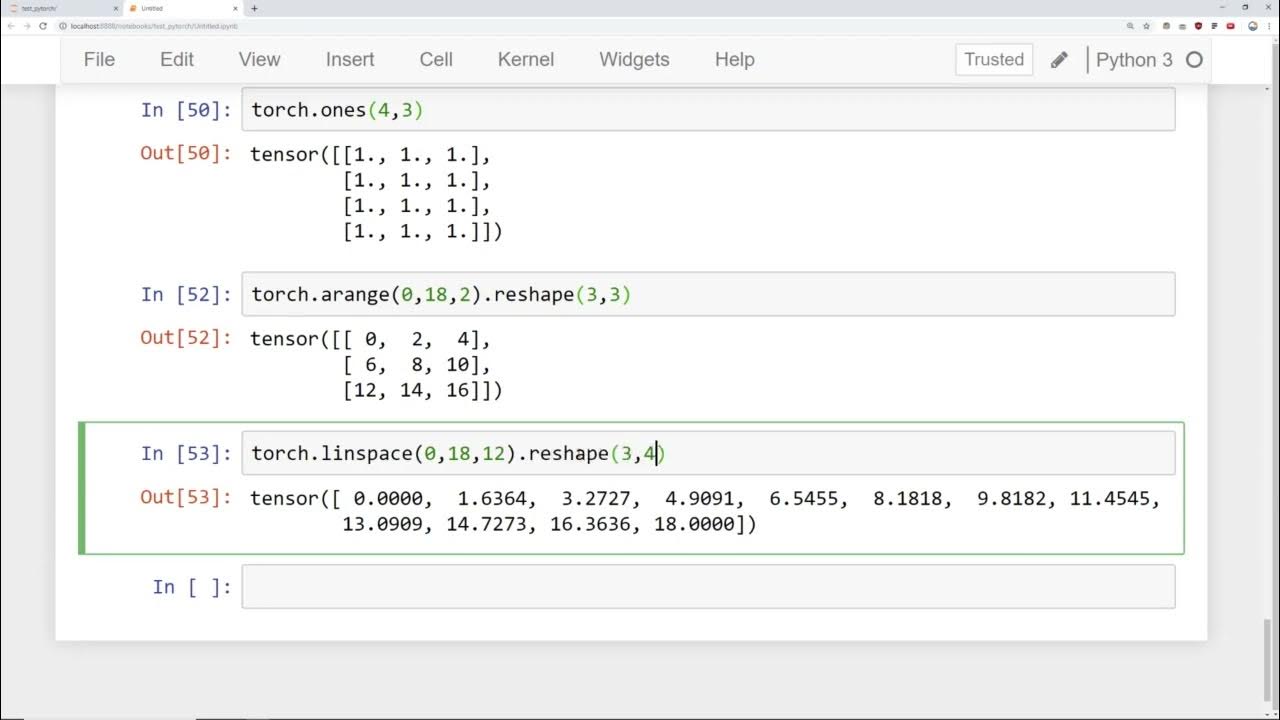Open a new browser tab with the plus icon

coord(254,8)
